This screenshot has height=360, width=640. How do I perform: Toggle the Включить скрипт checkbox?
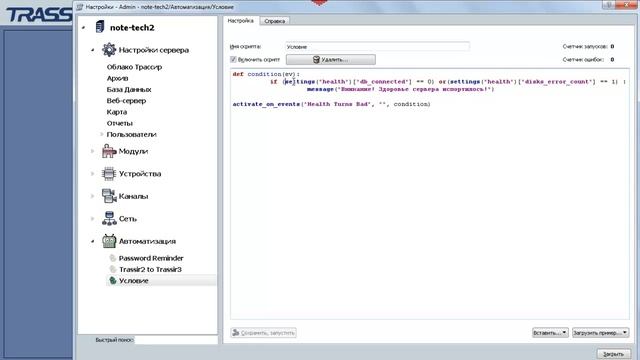tap(233, 60)
